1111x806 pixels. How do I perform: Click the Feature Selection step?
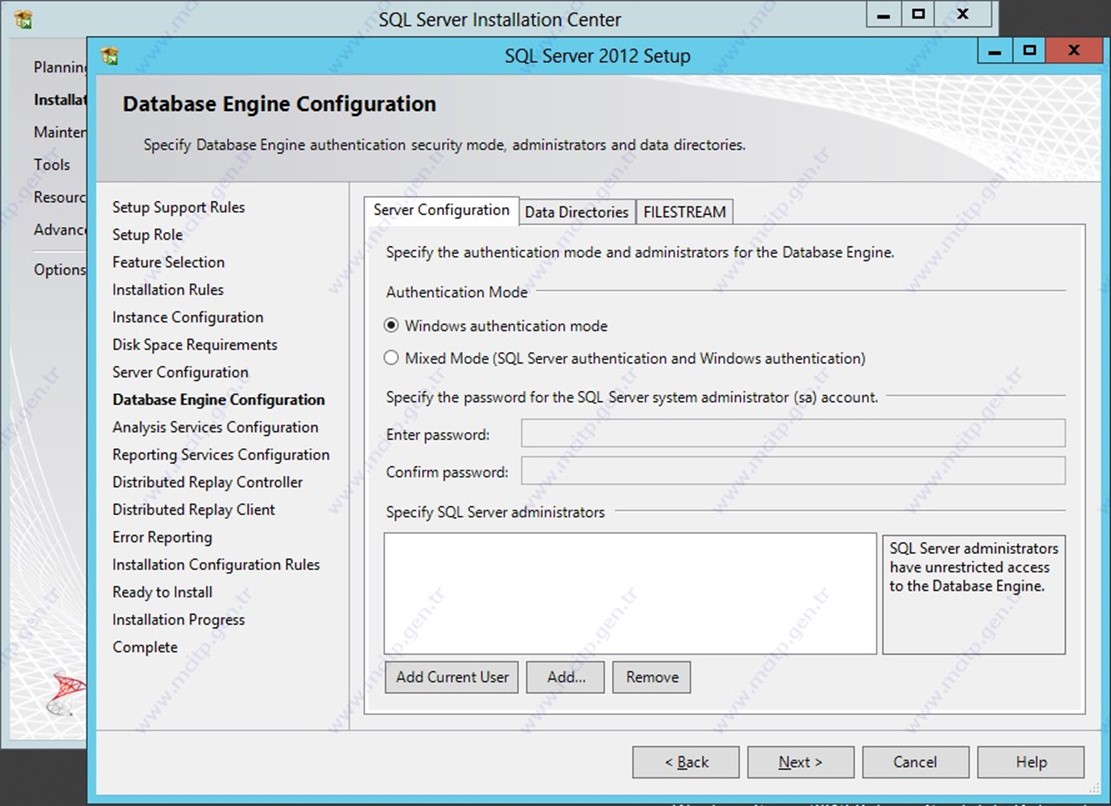pyautogui.click(x=169, y=263)
